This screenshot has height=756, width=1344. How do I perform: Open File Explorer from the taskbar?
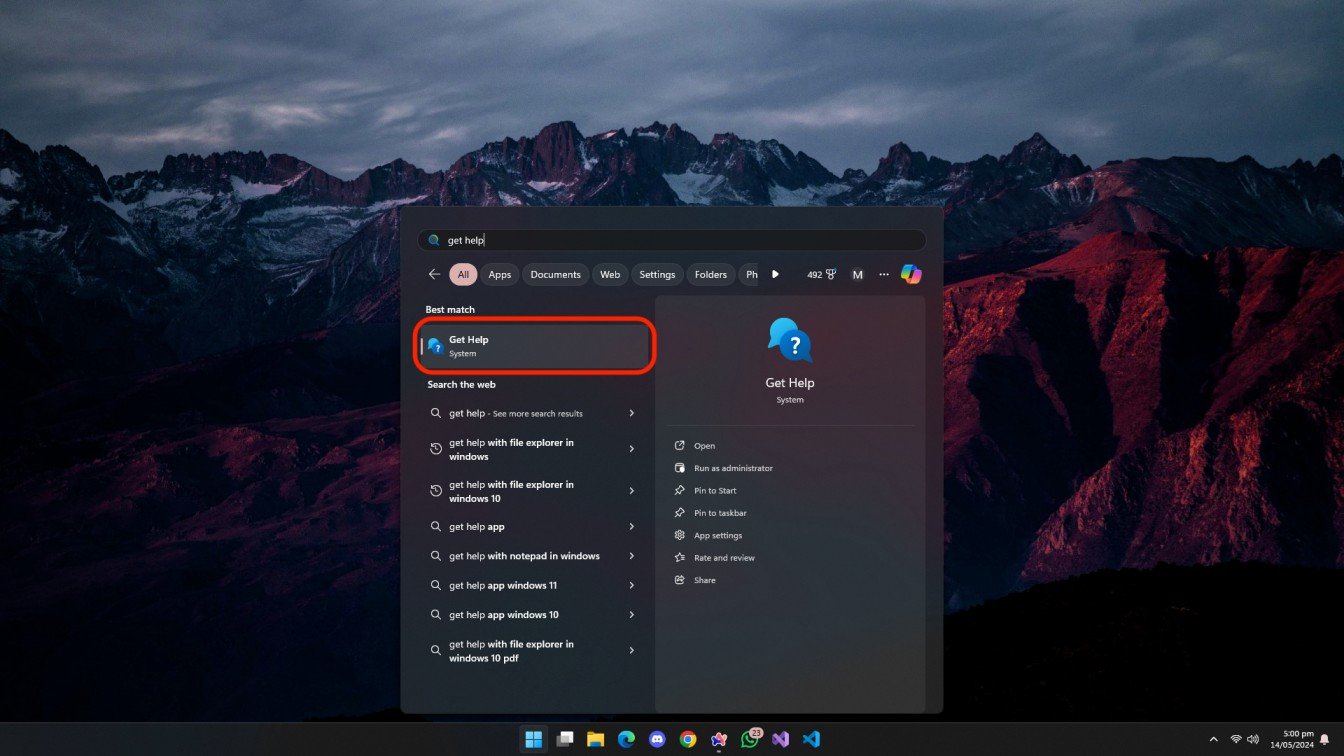[x=596, y=739]
